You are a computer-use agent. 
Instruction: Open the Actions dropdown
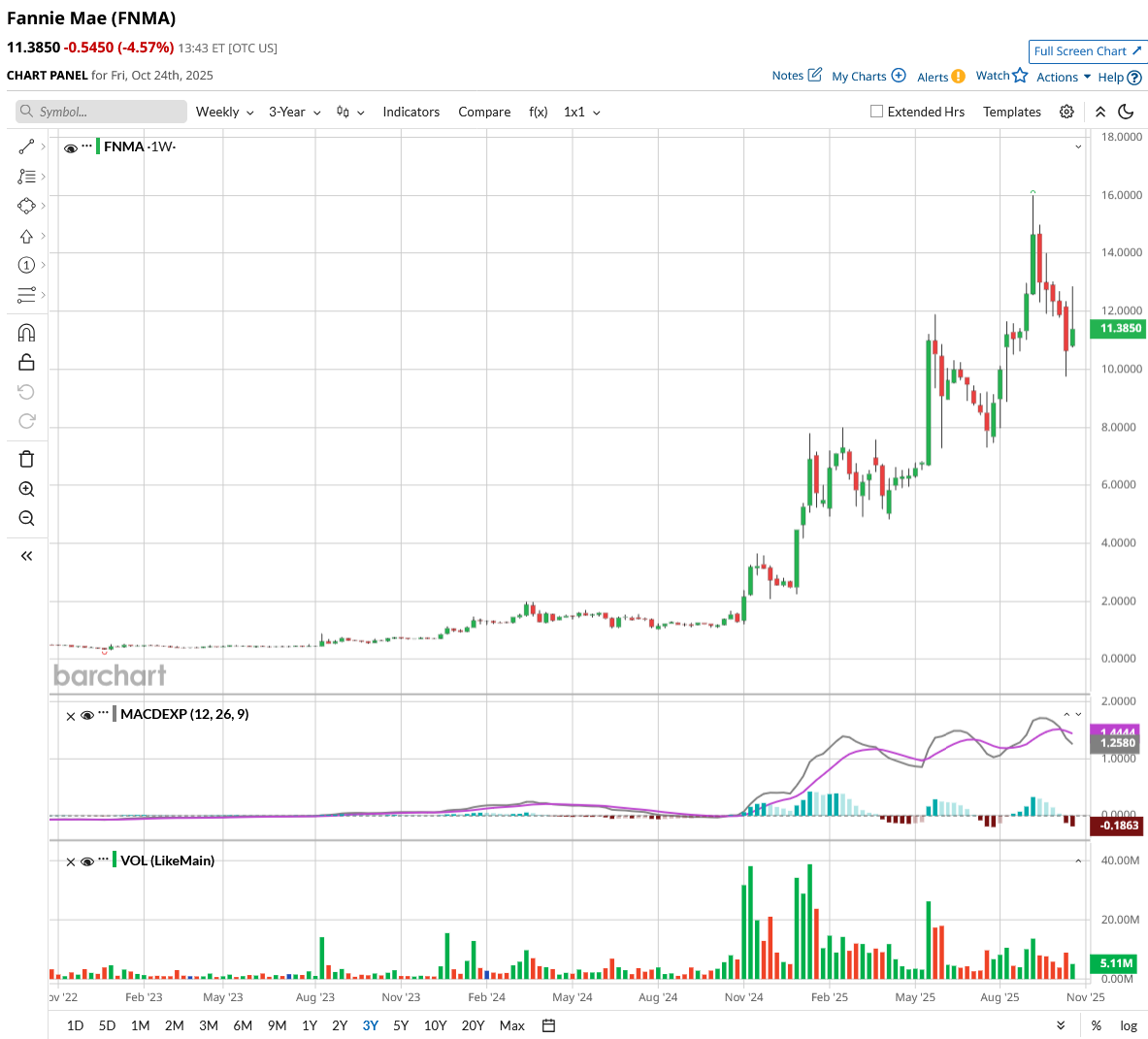pos(1063,77)
